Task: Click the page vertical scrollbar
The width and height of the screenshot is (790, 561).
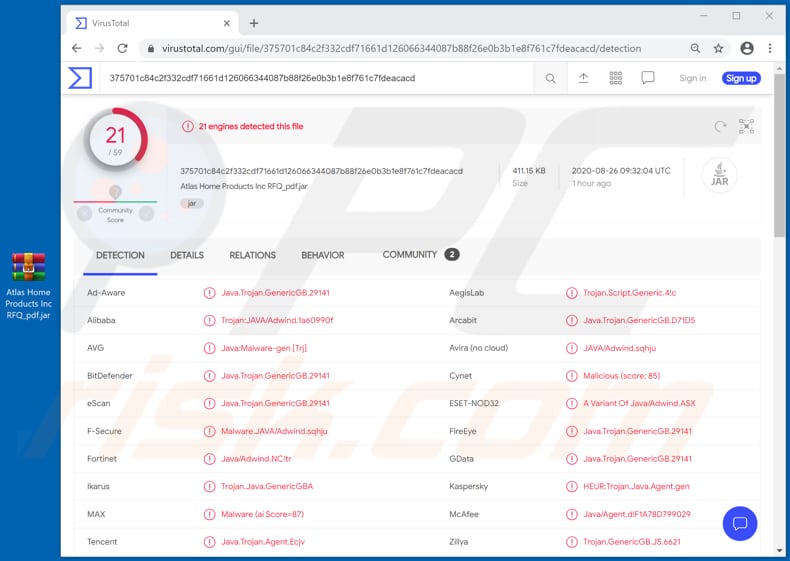Action: 779,156
